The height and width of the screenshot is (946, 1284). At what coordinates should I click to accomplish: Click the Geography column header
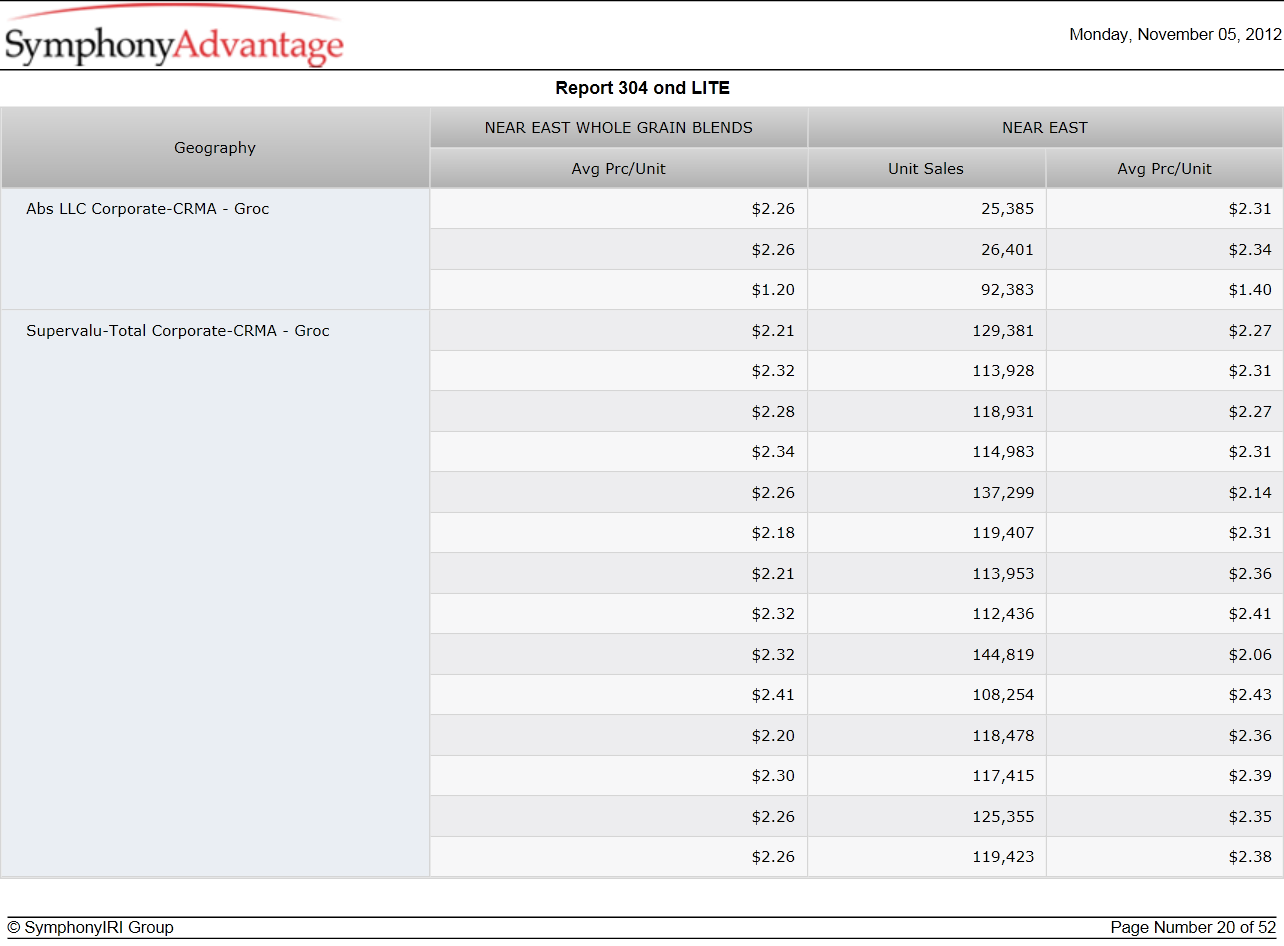[x=215, y=148]
